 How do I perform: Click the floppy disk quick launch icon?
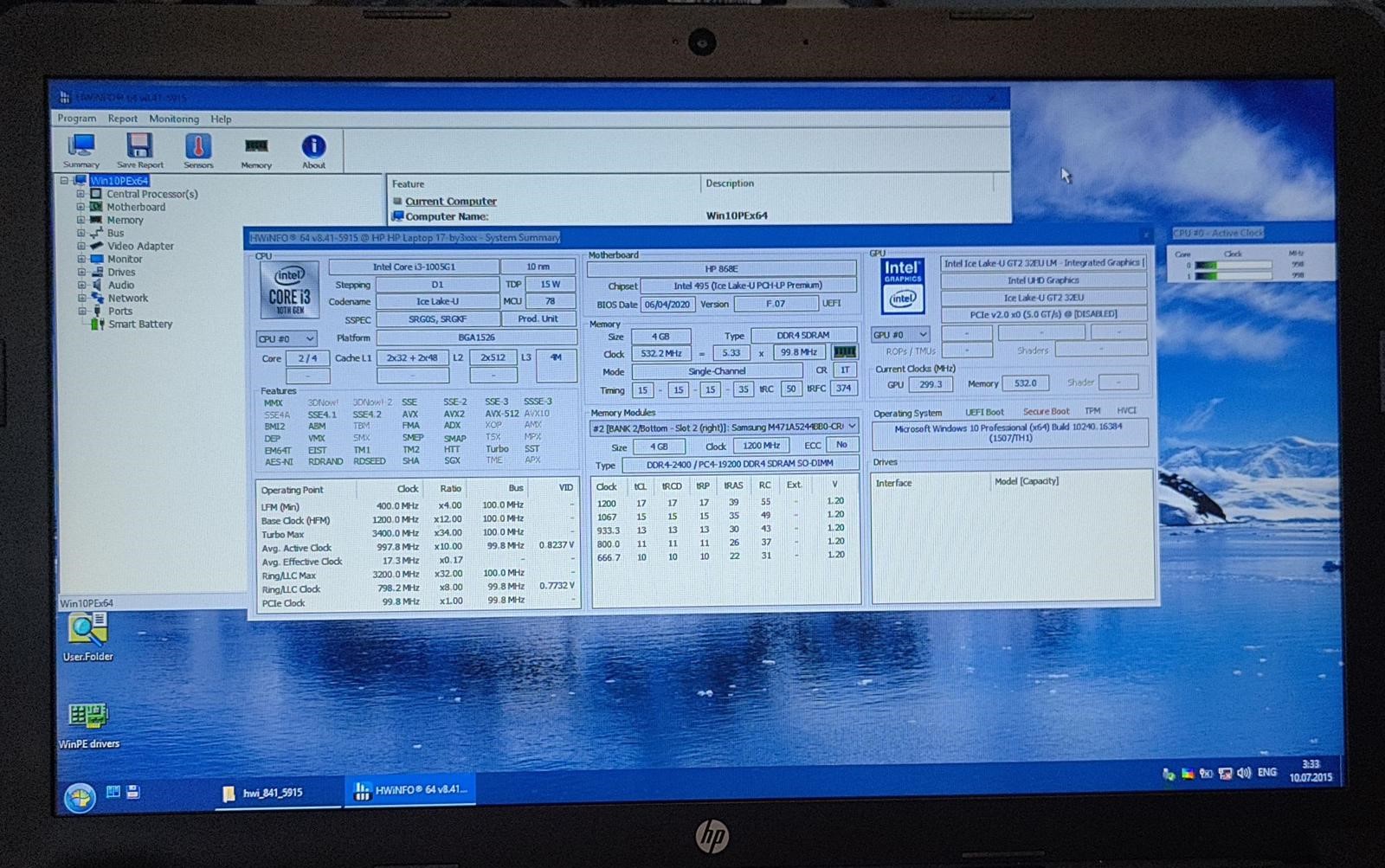(x=132, y=792)
